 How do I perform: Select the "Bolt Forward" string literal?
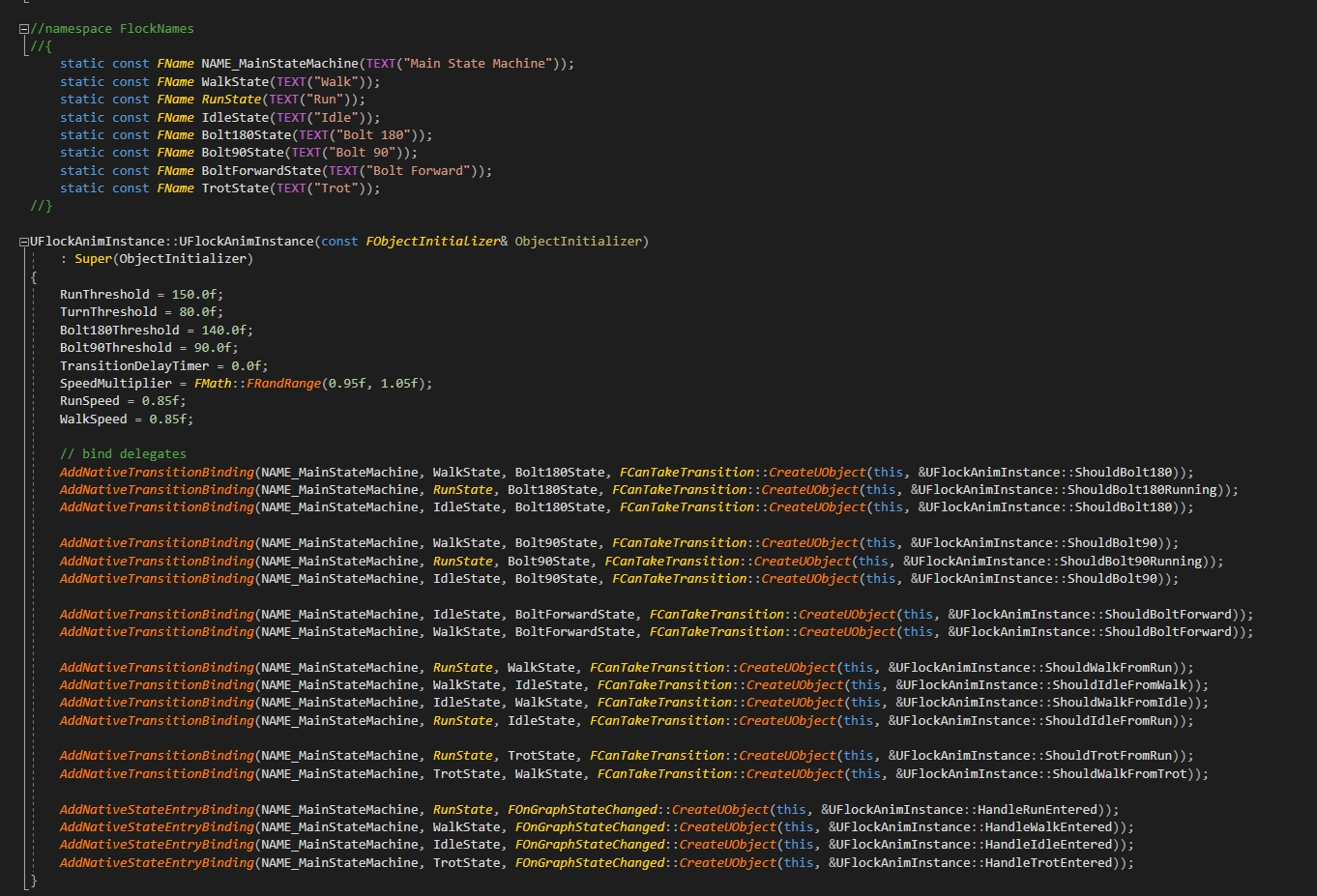(x=418, y=171)
